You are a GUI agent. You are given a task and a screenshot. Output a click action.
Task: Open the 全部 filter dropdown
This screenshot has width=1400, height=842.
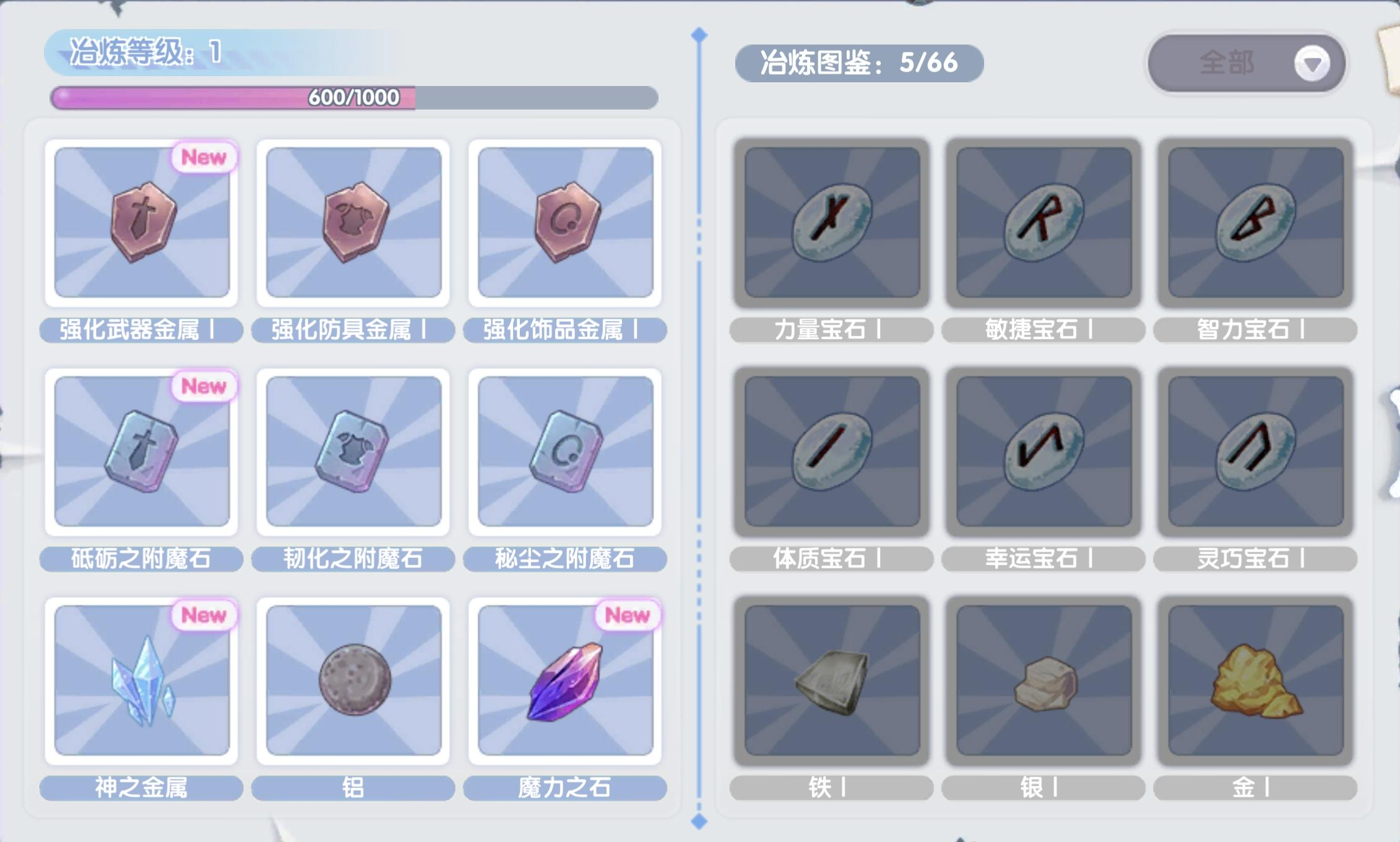coord(1247,63)
